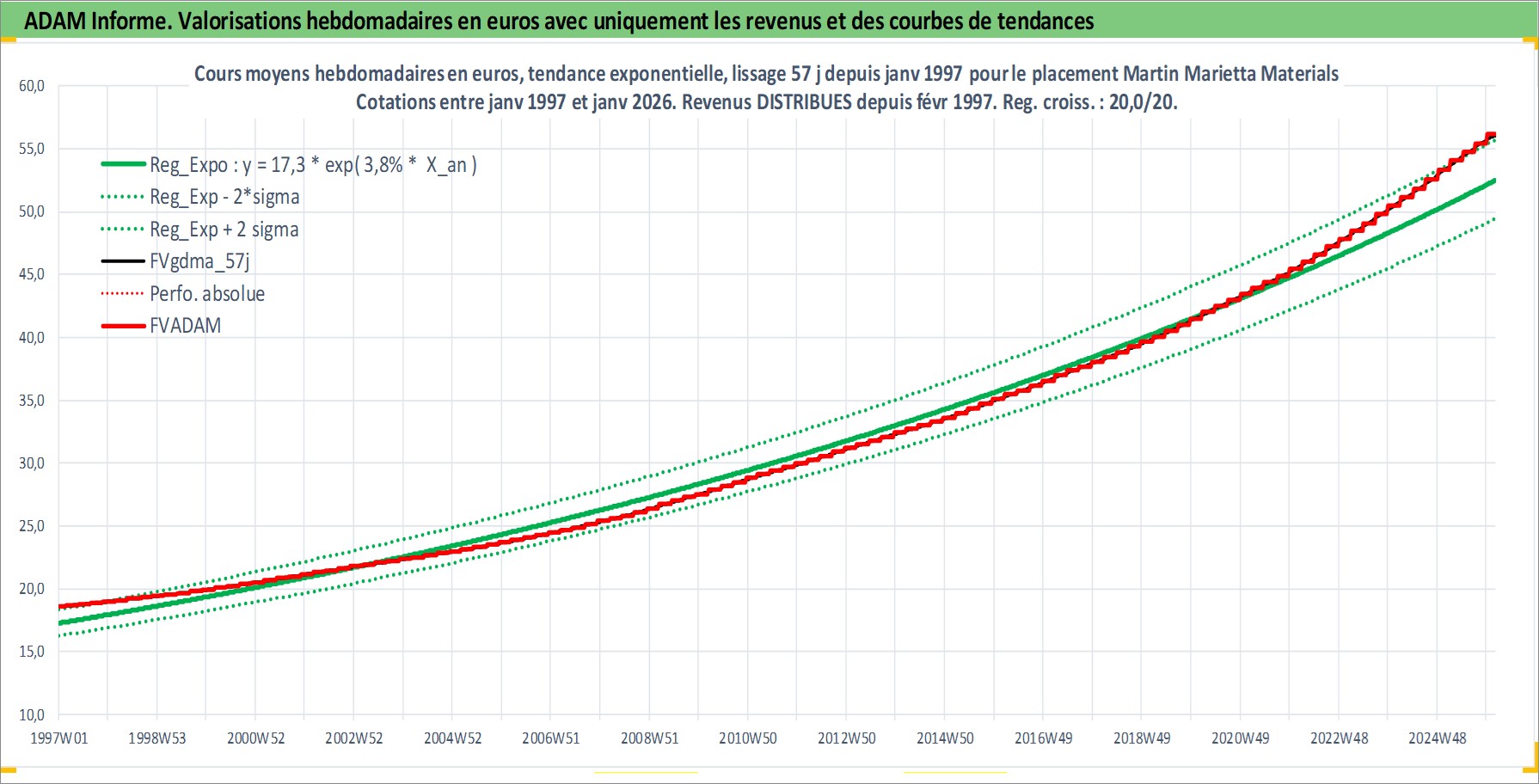Click the dotted red 'Perfo. absolue' legend sample
Screen dimensions: 1539x784
[123, 294]
